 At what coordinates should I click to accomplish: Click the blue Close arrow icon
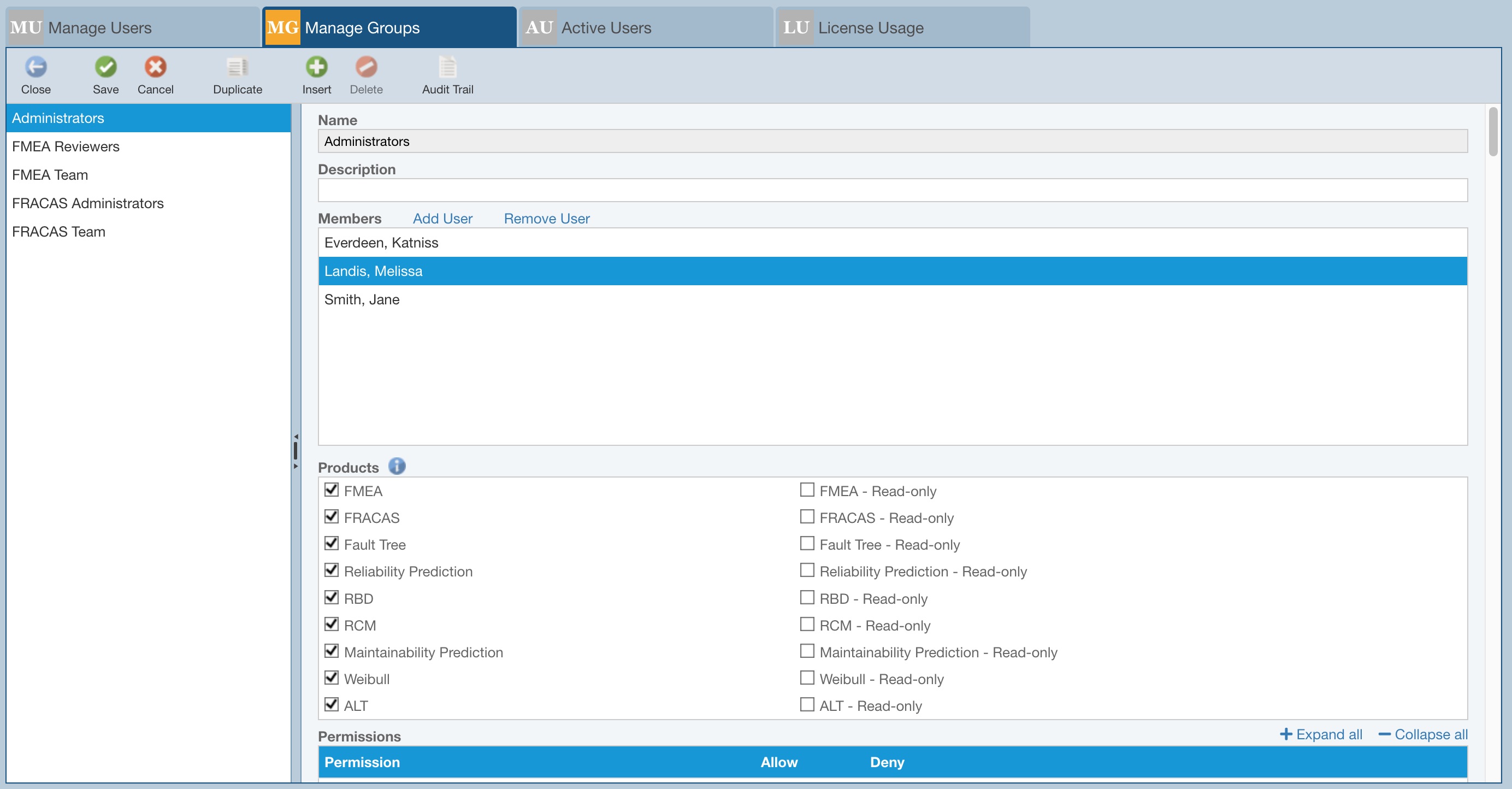click(x=36, y=67)
